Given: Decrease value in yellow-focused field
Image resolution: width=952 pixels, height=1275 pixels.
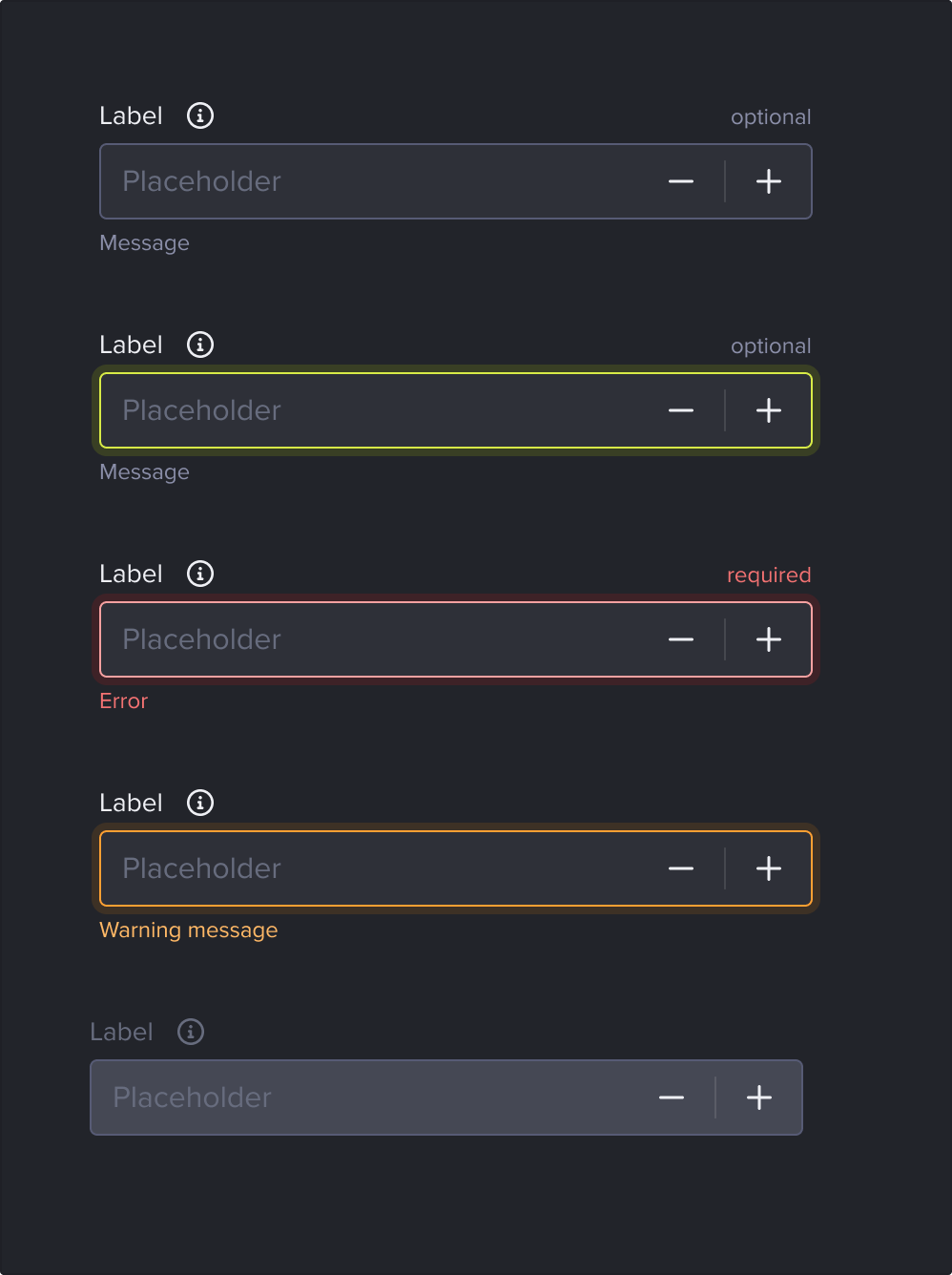Looking at the screenshot, I should (x=681, y=410).
